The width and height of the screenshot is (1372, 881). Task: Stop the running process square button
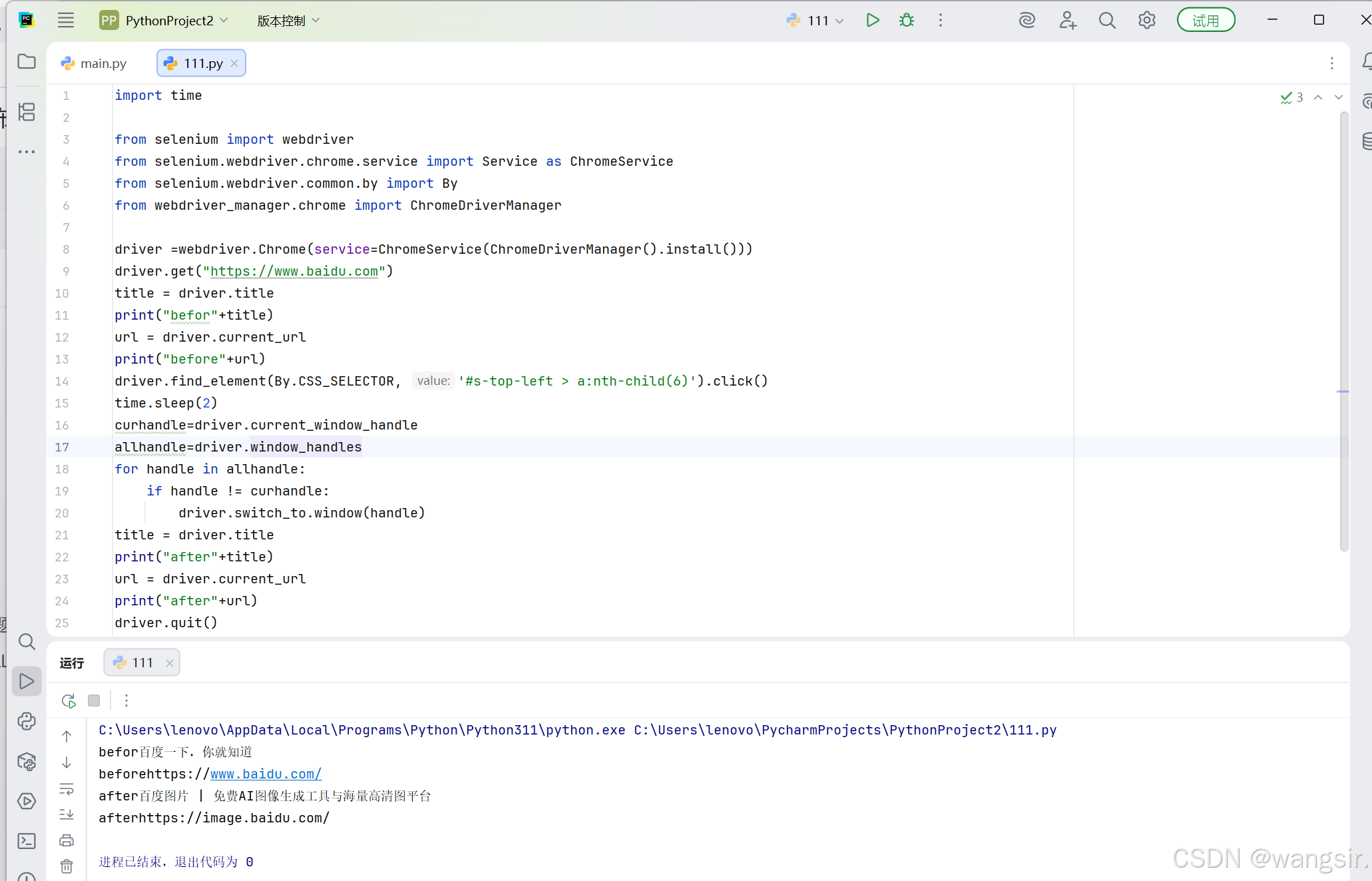tap(94, 701)
